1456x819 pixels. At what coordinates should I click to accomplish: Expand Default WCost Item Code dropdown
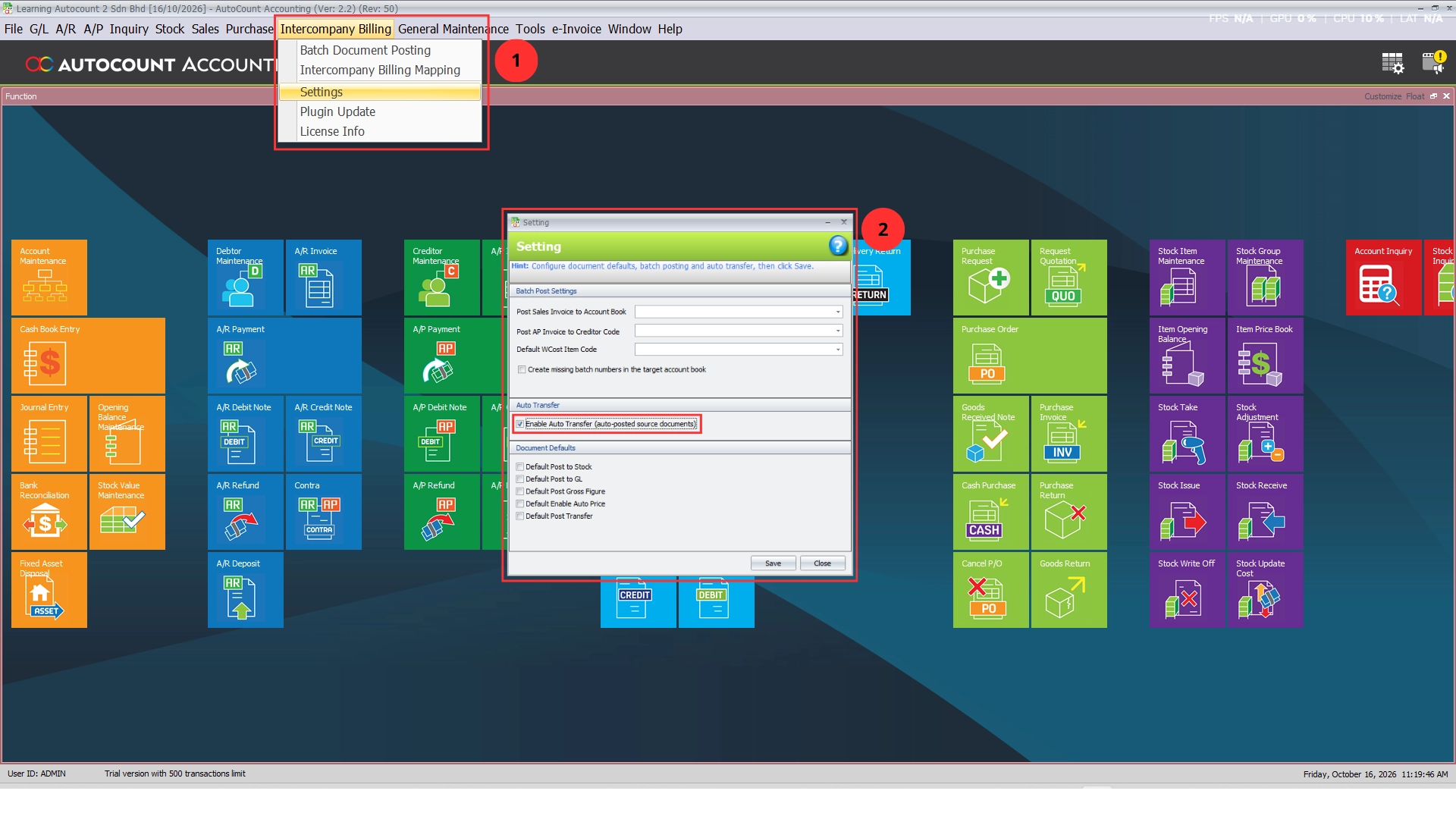pos(837,350)
